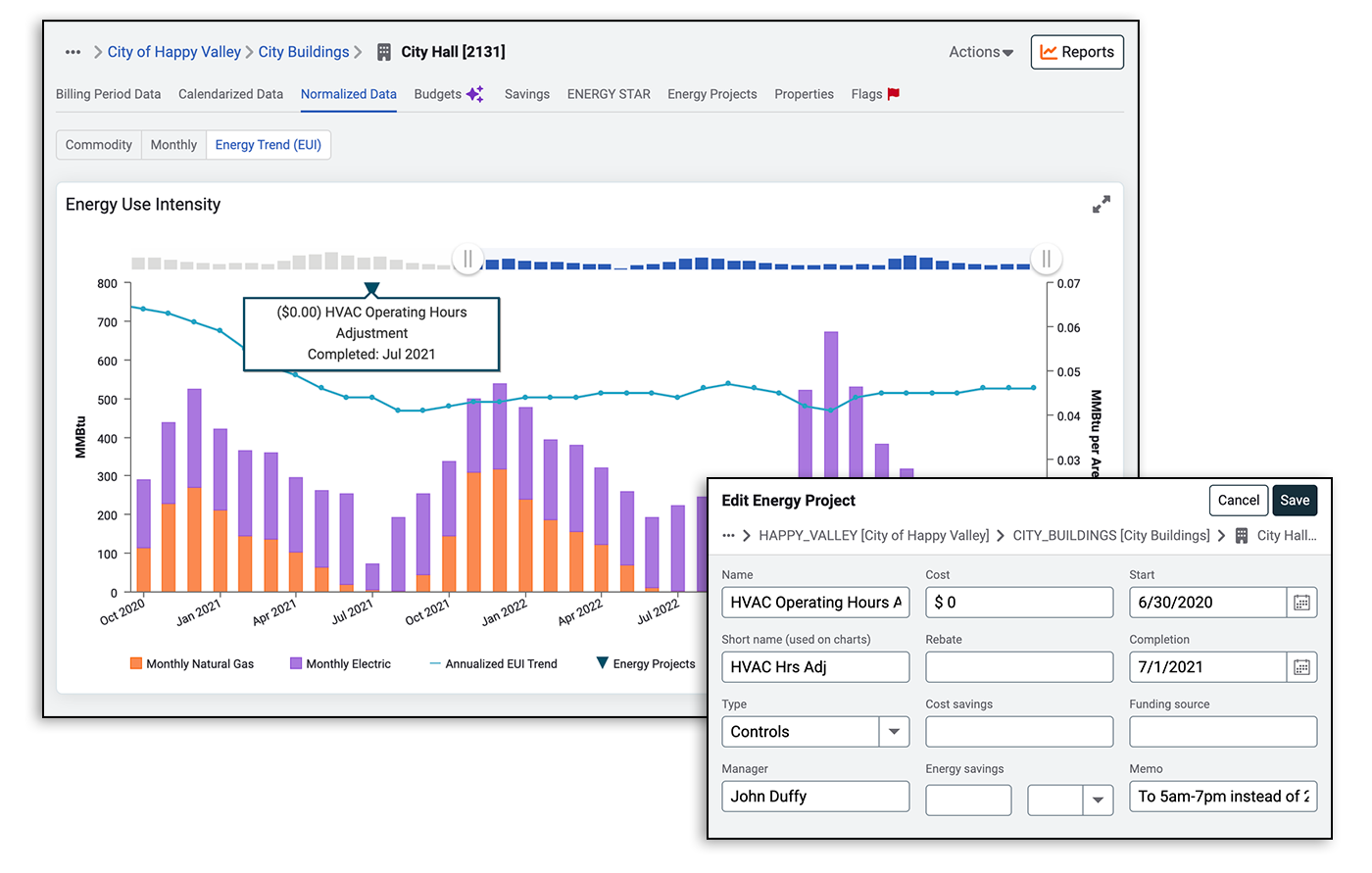Click the ellipsis in Edit Energy Project breadcrumb
1372x873 pixels.
click(x=728, y=536)
